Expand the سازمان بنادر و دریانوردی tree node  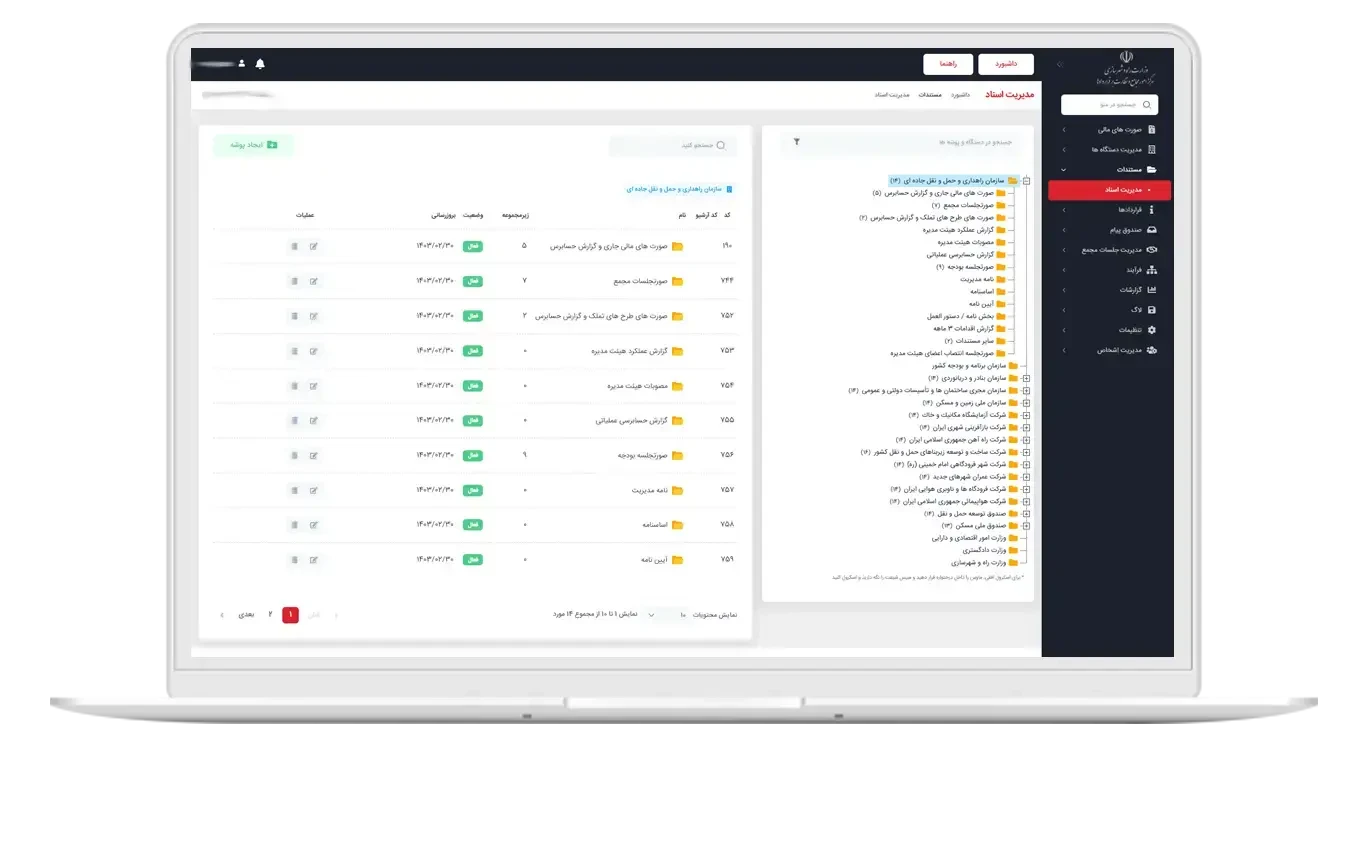coord(1026,378)
